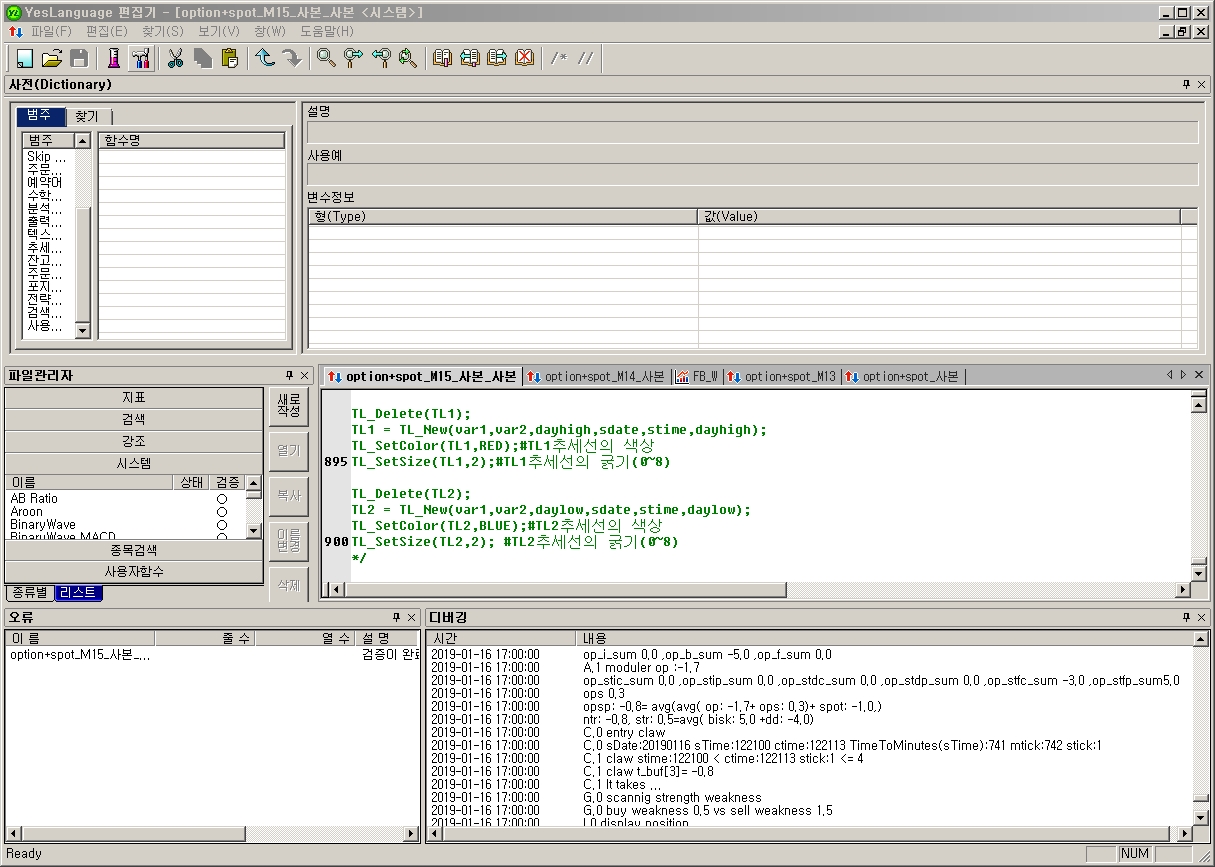
Task: Expand the 사용자함수 section
Action: coord(134,572)
